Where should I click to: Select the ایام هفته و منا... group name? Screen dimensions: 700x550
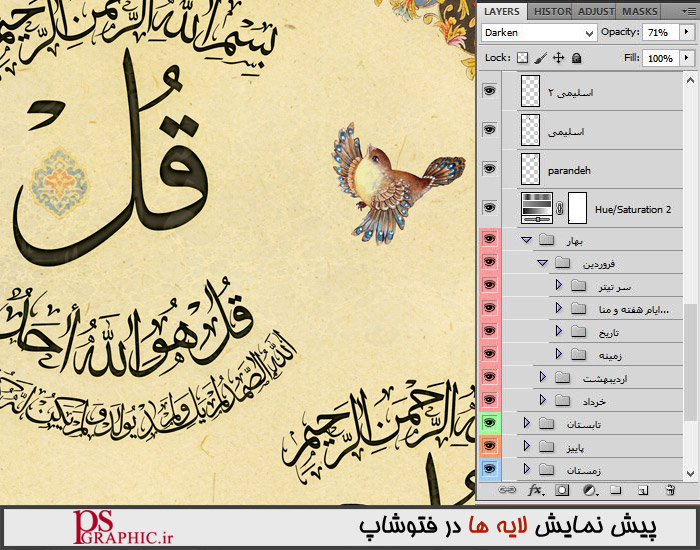634,309
